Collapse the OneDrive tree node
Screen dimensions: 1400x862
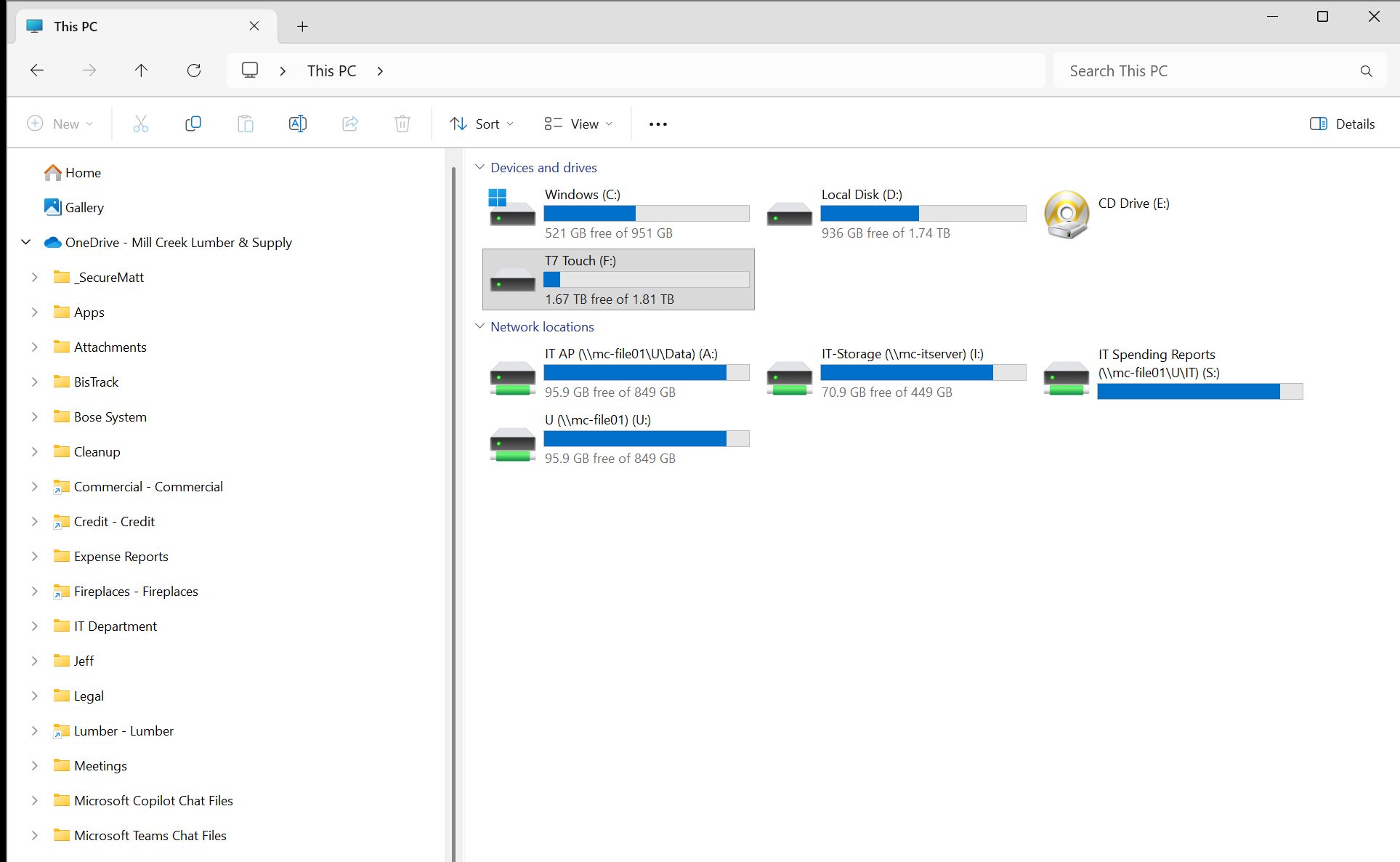click(x=26, y=242)
